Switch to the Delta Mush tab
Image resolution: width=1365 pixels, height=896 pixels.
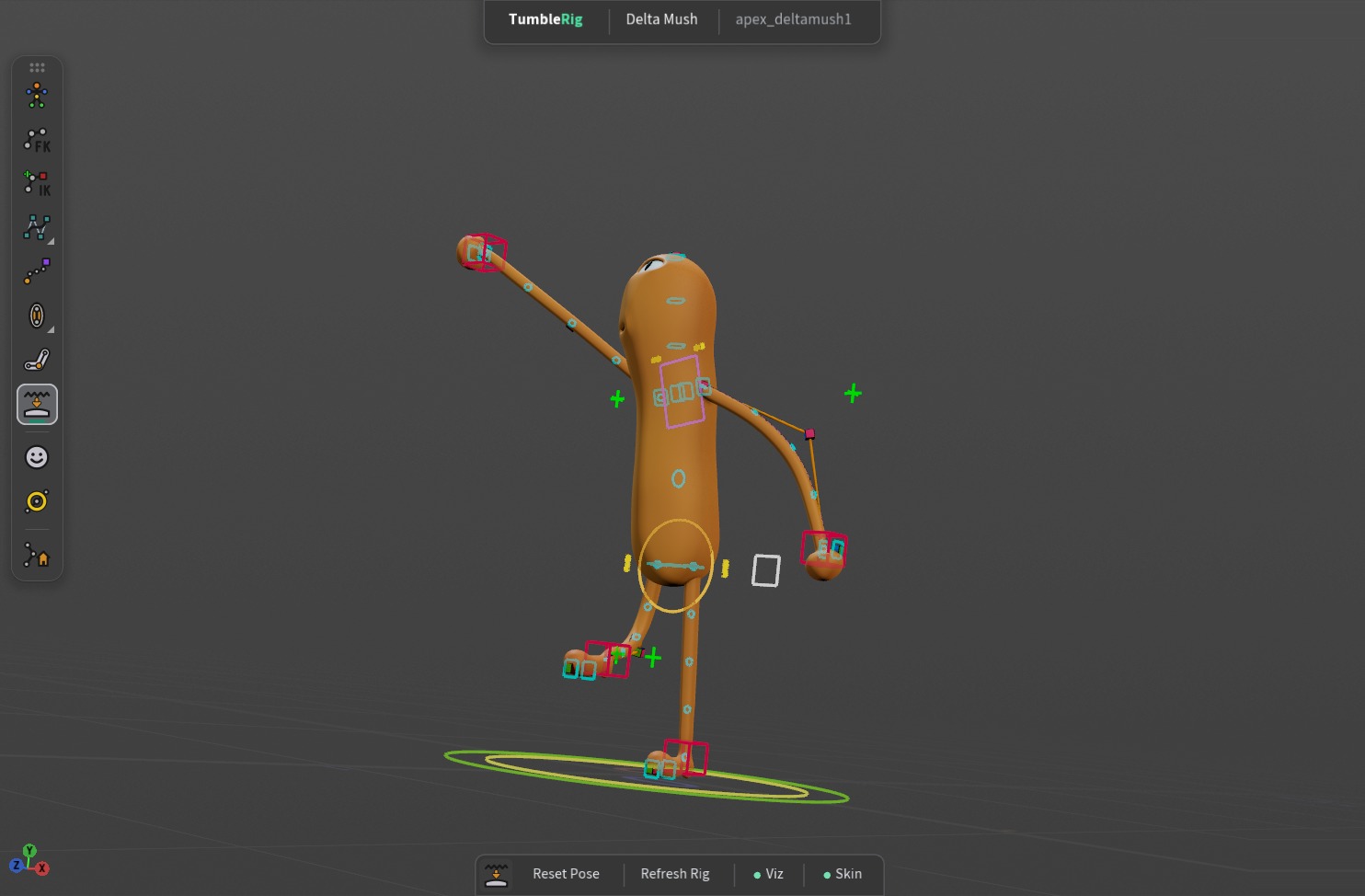(661, 19)
